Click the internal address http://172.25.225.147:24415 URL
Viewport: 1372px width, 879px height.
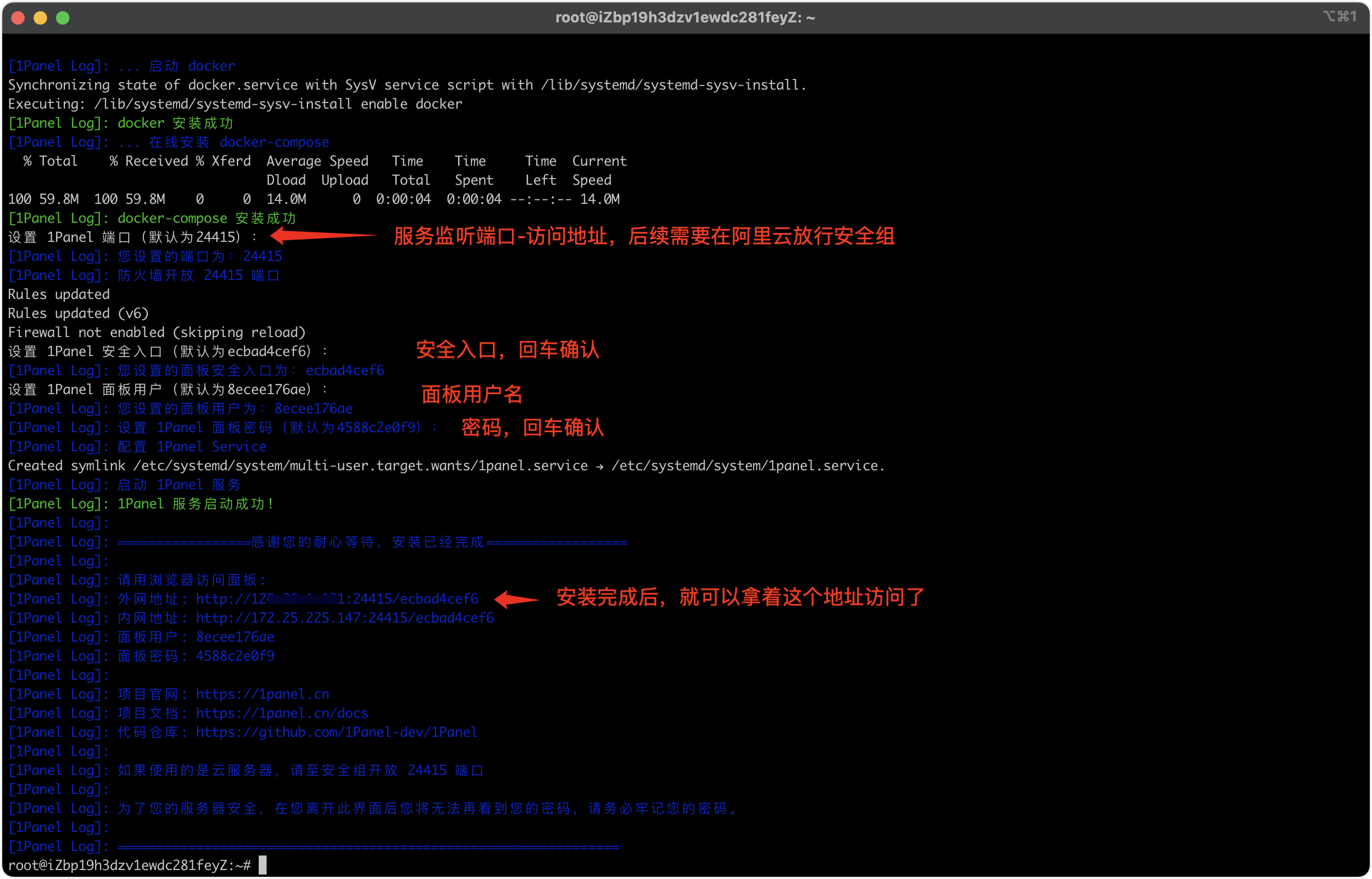[x=344, y=618]
